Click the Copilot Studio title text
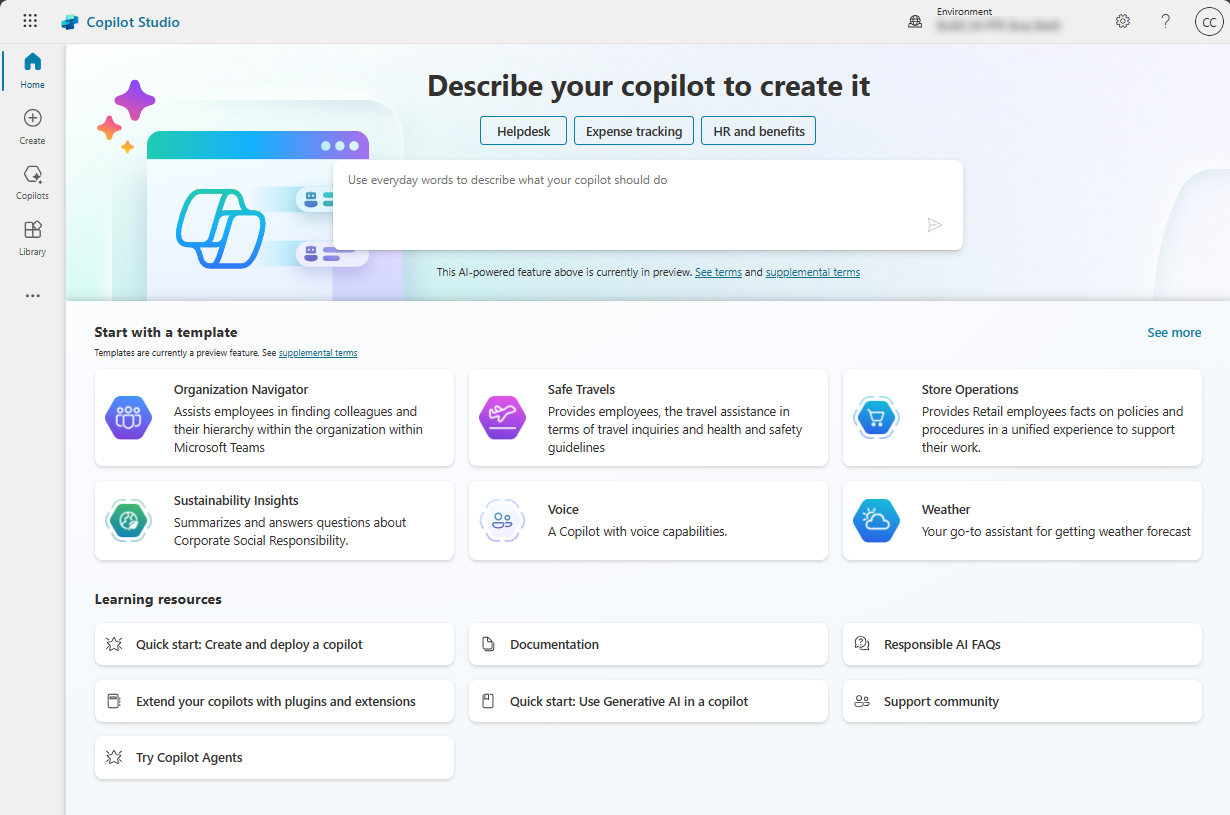Screen dimensions: 1230x815 [133, 22]
